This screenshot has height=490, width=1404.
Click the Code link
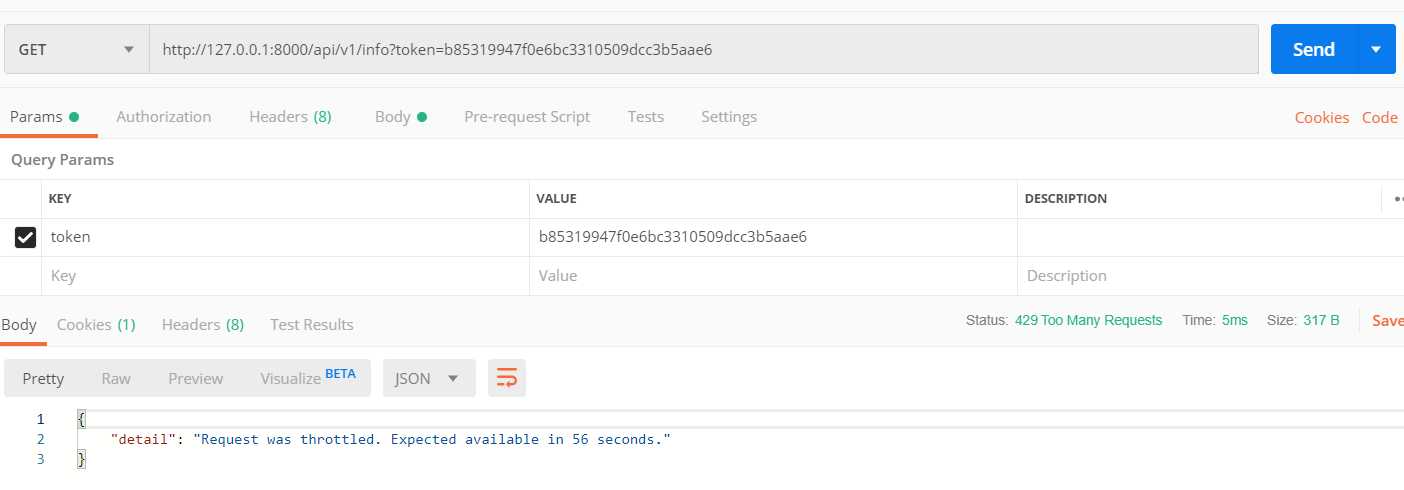click(1380, 118)
